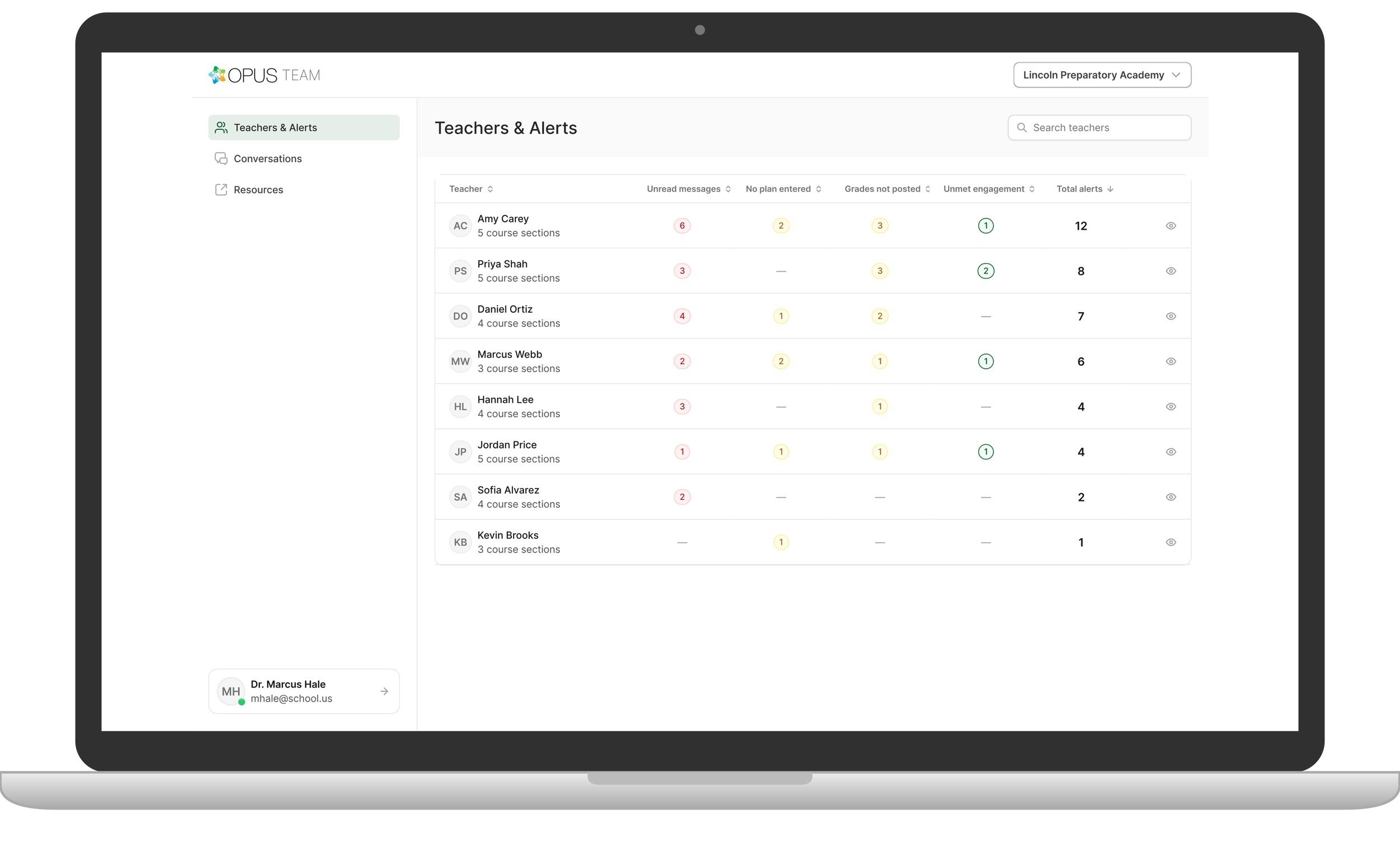Open Dr. Marcus Hale account arrow
Screen dimensions: 1400x846
384,691
